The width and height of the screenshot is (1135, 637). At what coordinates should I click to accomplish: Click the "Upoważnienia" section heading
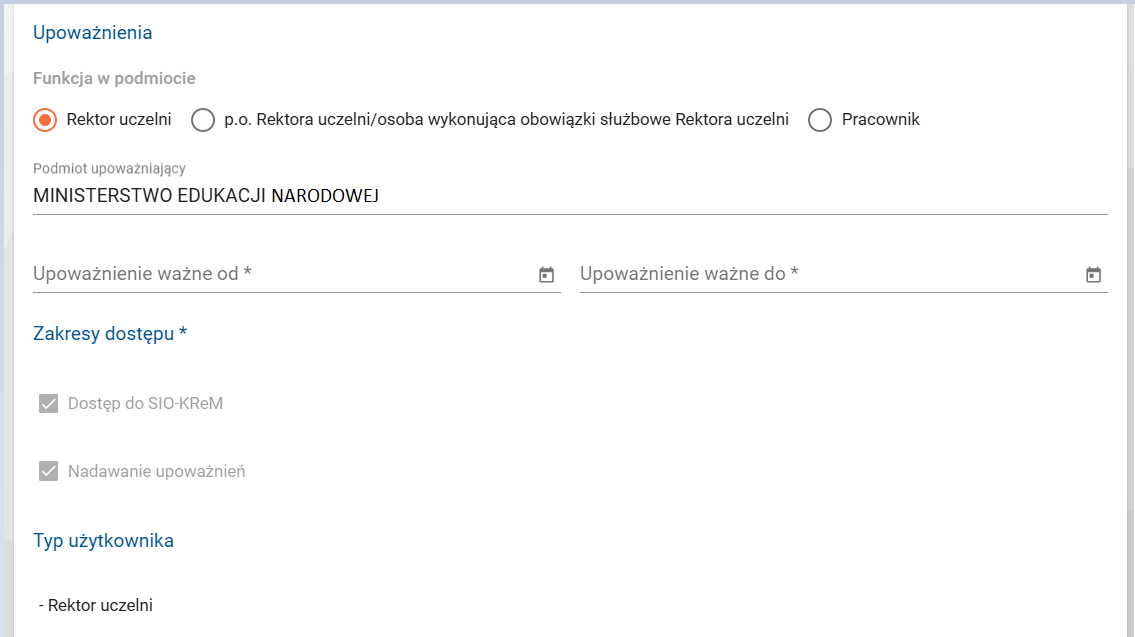coord(93,31)
